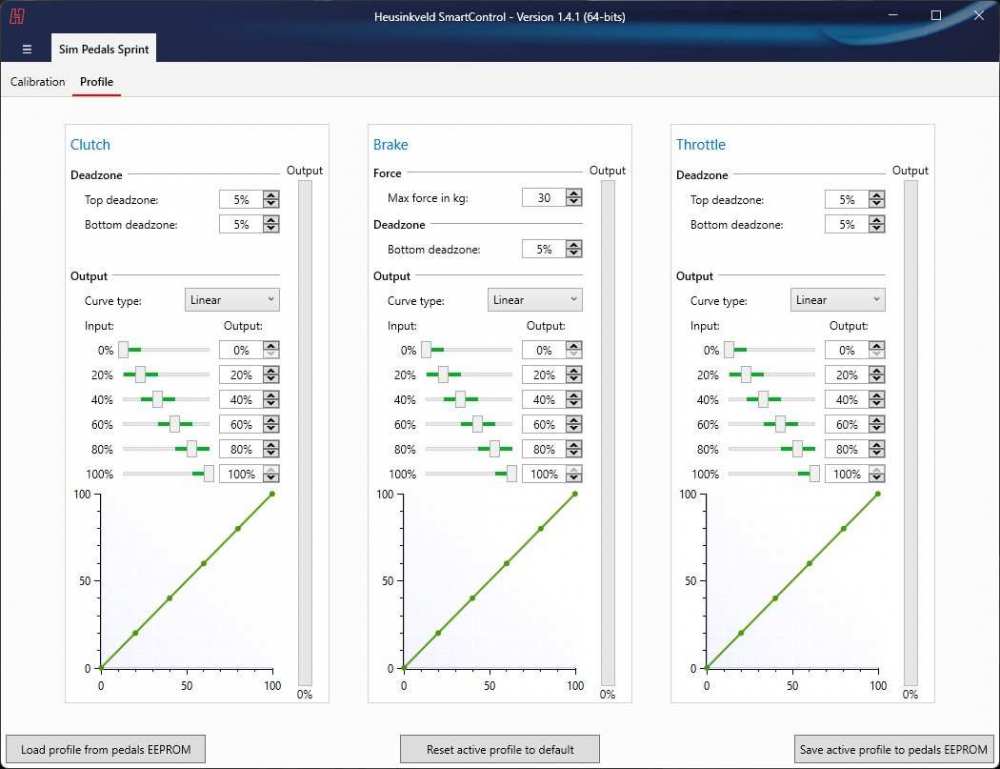
Task: Click the Clutch 40% output stepper
Action: pyautogui.click(x=271, y=399)
